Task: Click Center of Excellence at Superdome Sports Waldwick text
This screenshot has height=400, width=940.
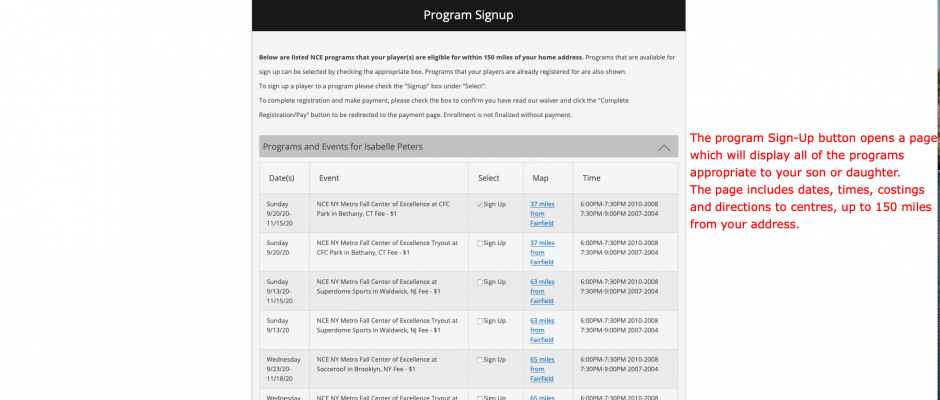Action: (379, 287)
